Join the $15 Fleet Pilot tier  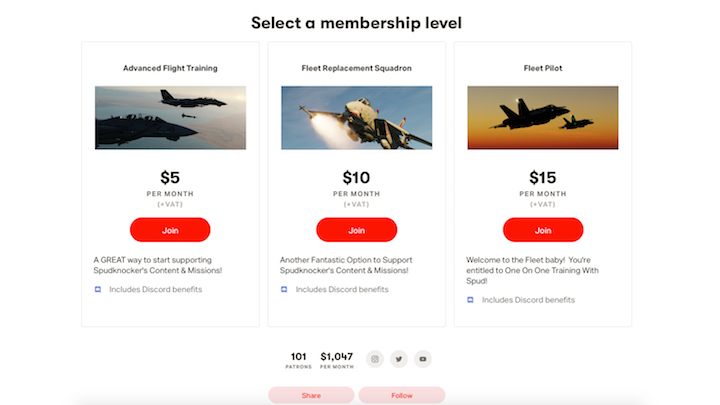[x=543, y=230]
